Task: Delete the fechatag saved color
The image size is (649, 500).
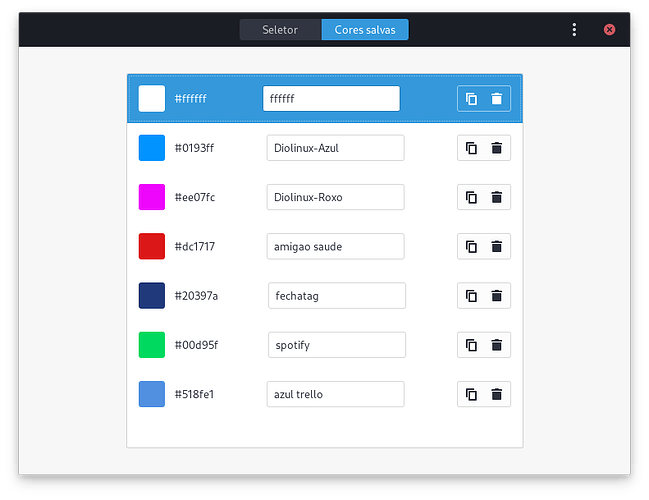Action: pos(497,296)
